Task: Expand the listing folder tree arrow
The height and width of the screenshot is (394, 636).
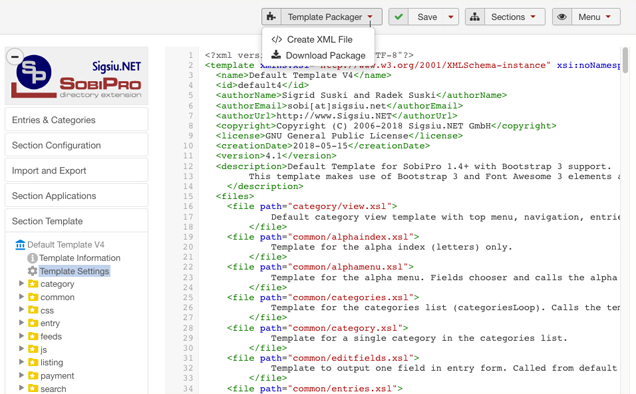Action: coord(21,362)
